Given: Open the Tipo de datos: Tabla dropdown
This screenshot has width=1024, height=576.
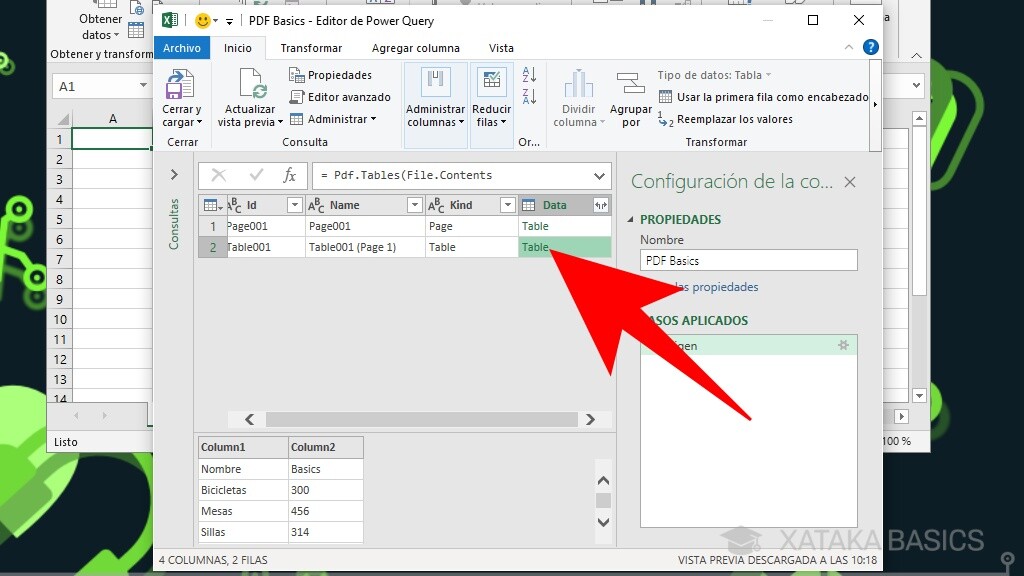Looking at the screenshot, I should [x=714, y=75].
